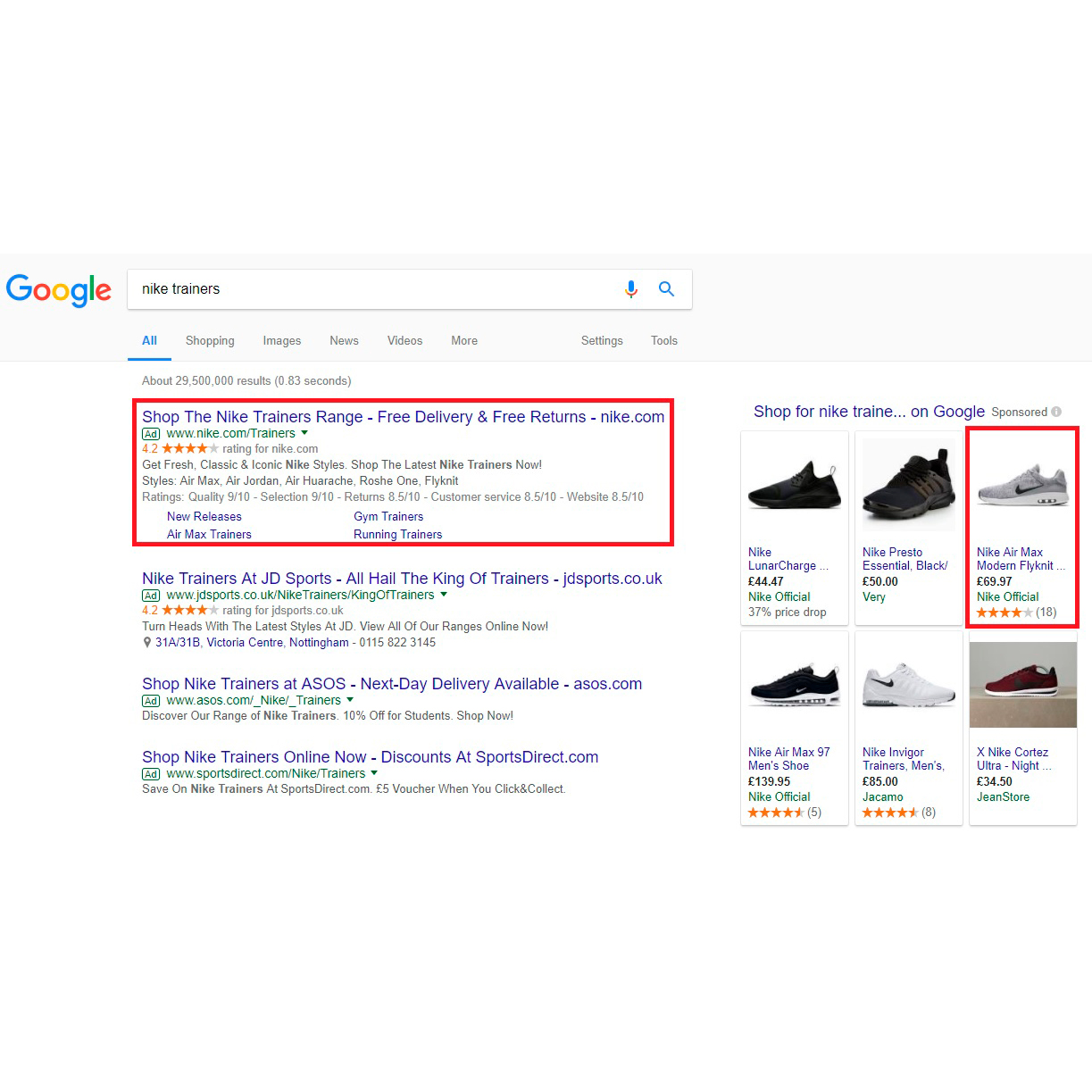Open 'Nike Trainers At JD Sports' ad link
1092x1092 pixels.
click(x=402, y=579)
